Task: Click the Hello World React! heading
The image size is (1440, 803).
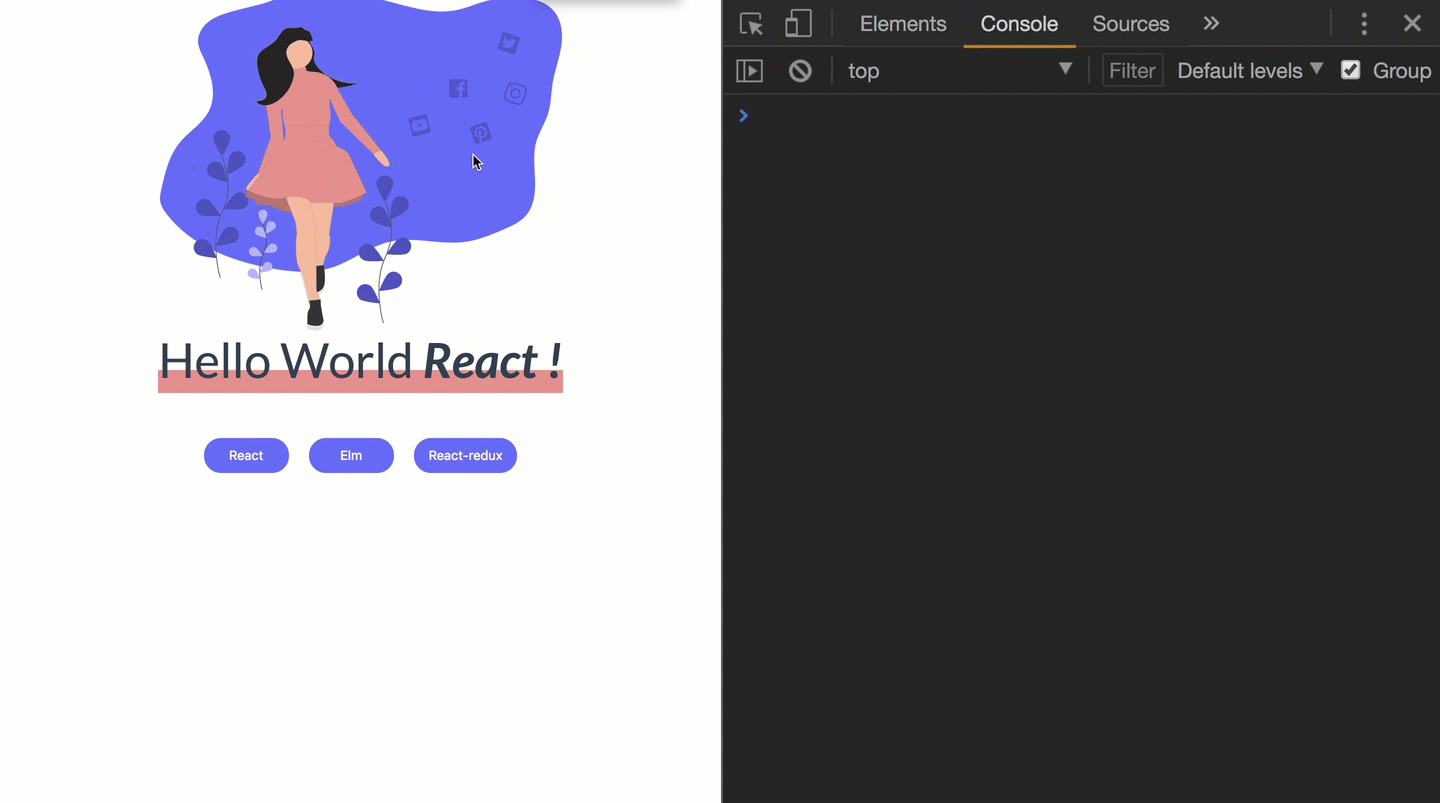Action: (x=360, y=362)
